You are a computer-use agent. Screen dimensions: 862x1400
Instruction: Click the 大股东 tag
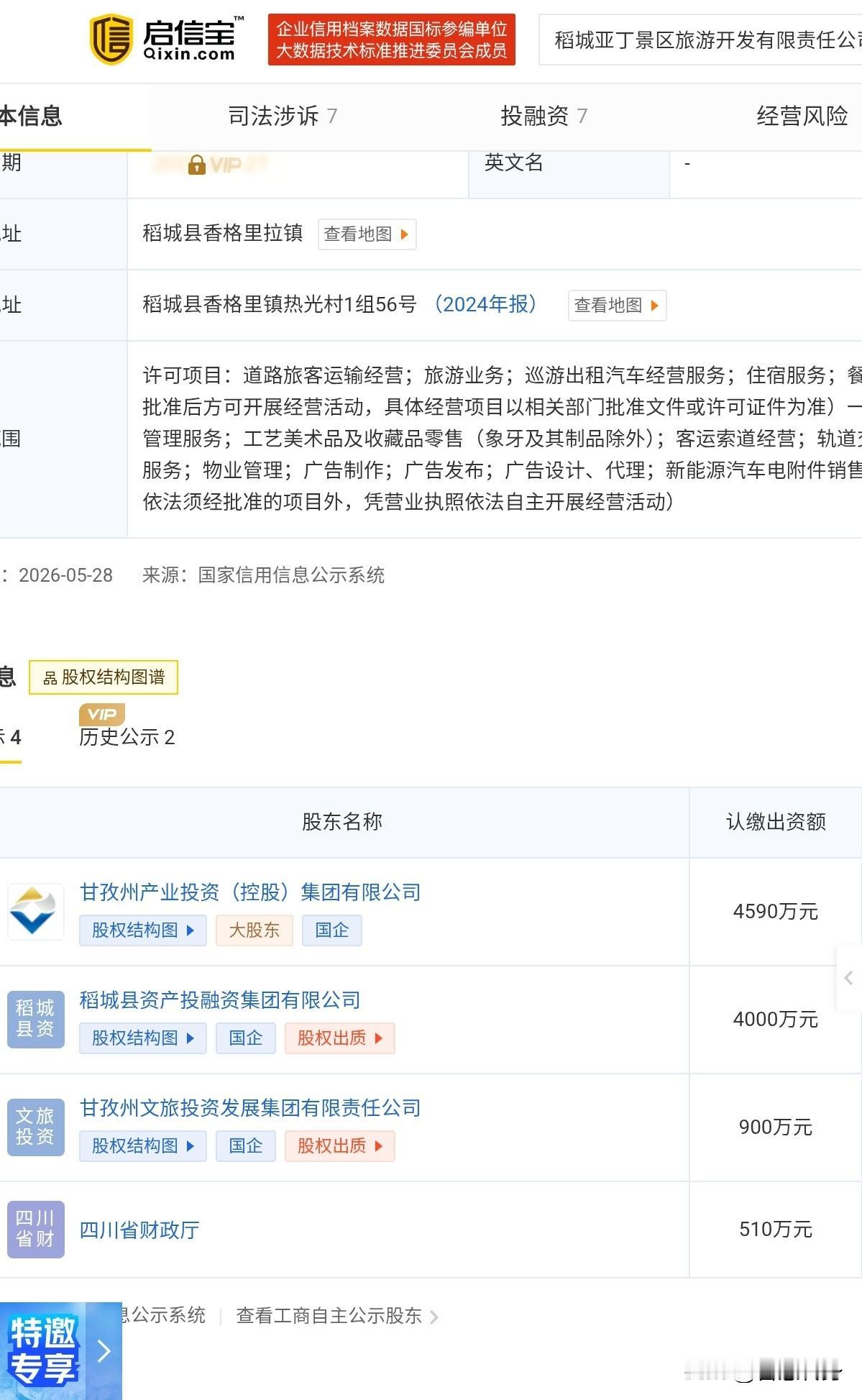(255, 930)
